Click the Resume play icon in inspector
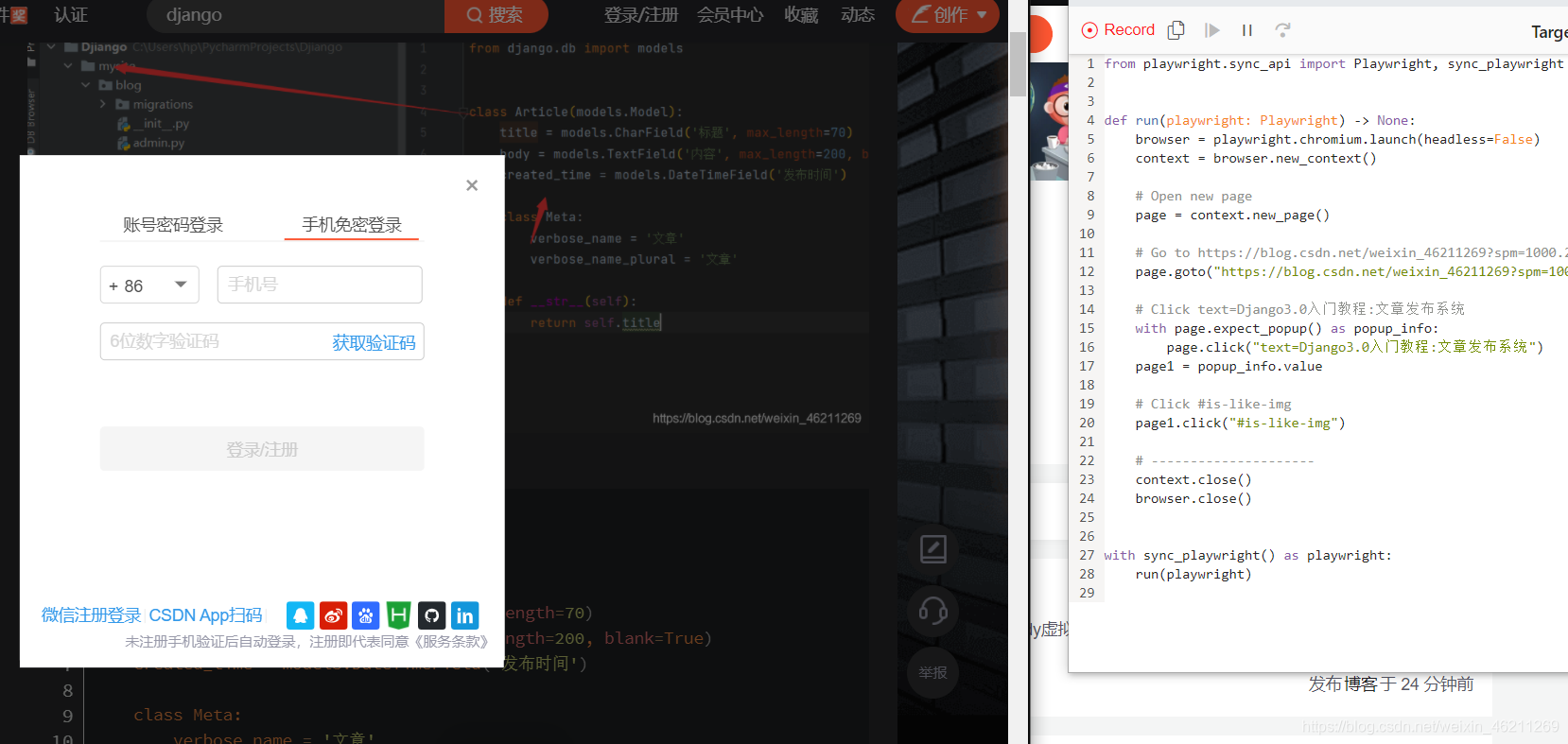The image size is (1568, 744). tap(1211, 30)
